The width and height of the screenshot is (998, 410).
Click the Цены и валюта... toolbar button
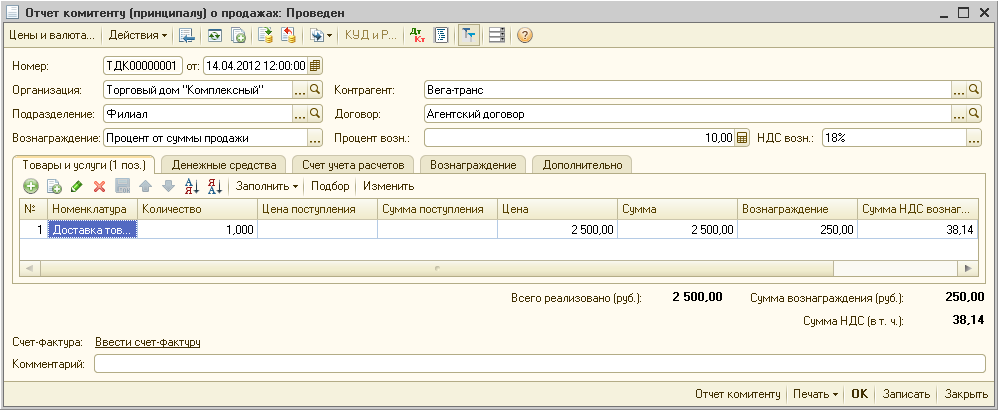[52, 36]
